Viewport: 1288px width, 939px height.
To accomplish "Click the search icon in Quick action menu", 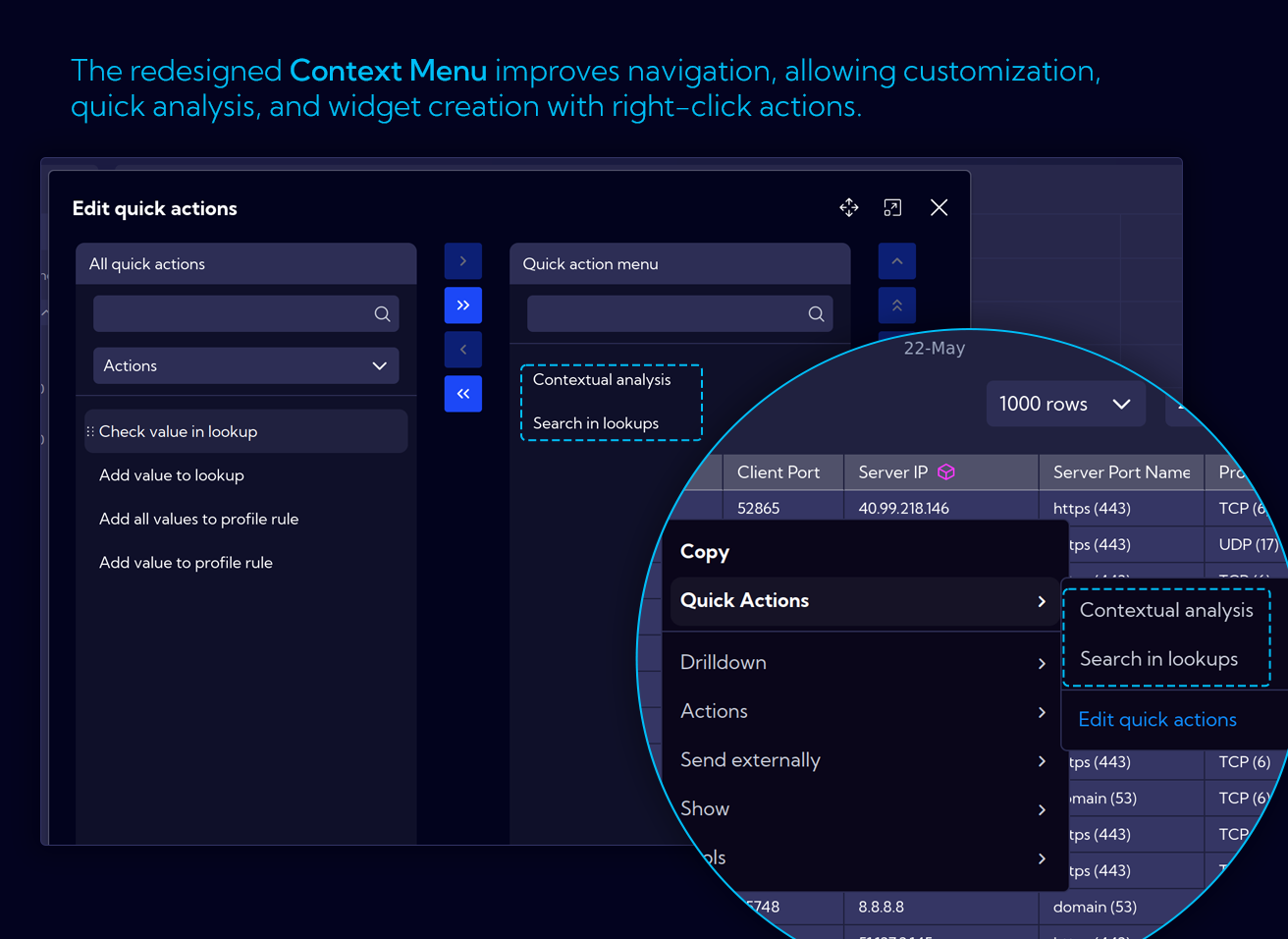I will (816, 314).
